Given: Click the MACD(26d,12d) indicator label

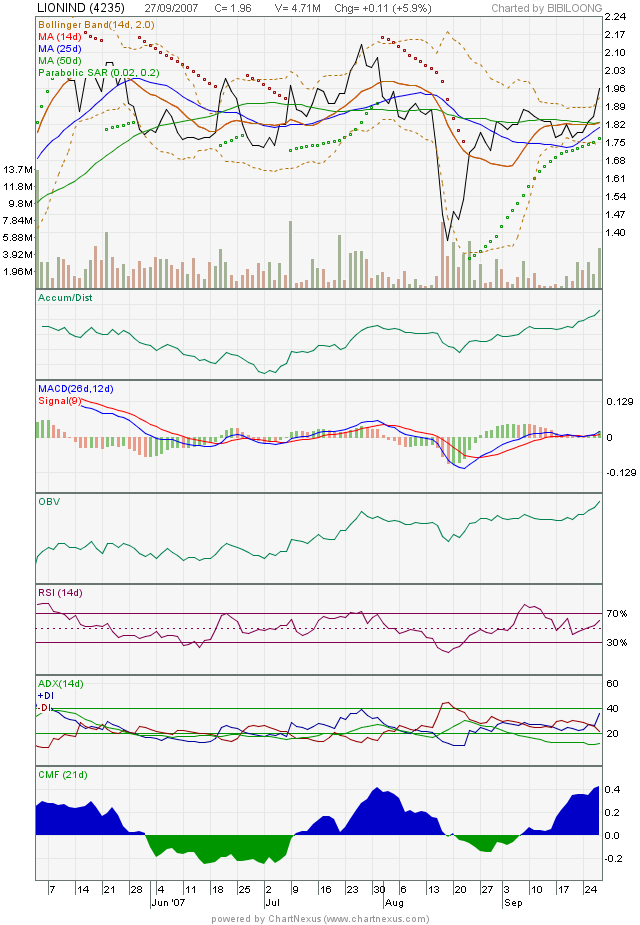Looking at the screenshot, I should (x=75, y=389).
